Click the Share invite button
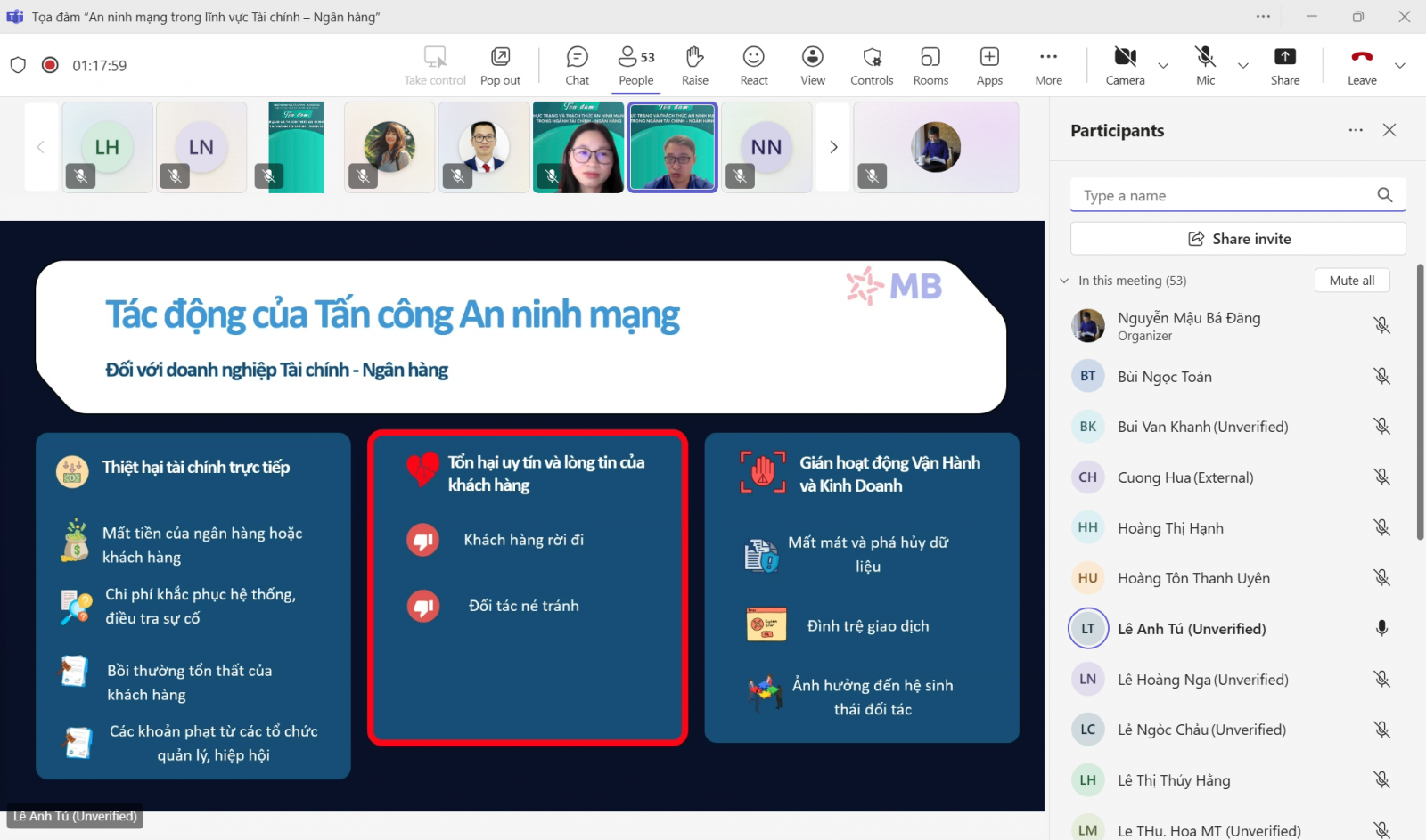 tap(1238, 239)
